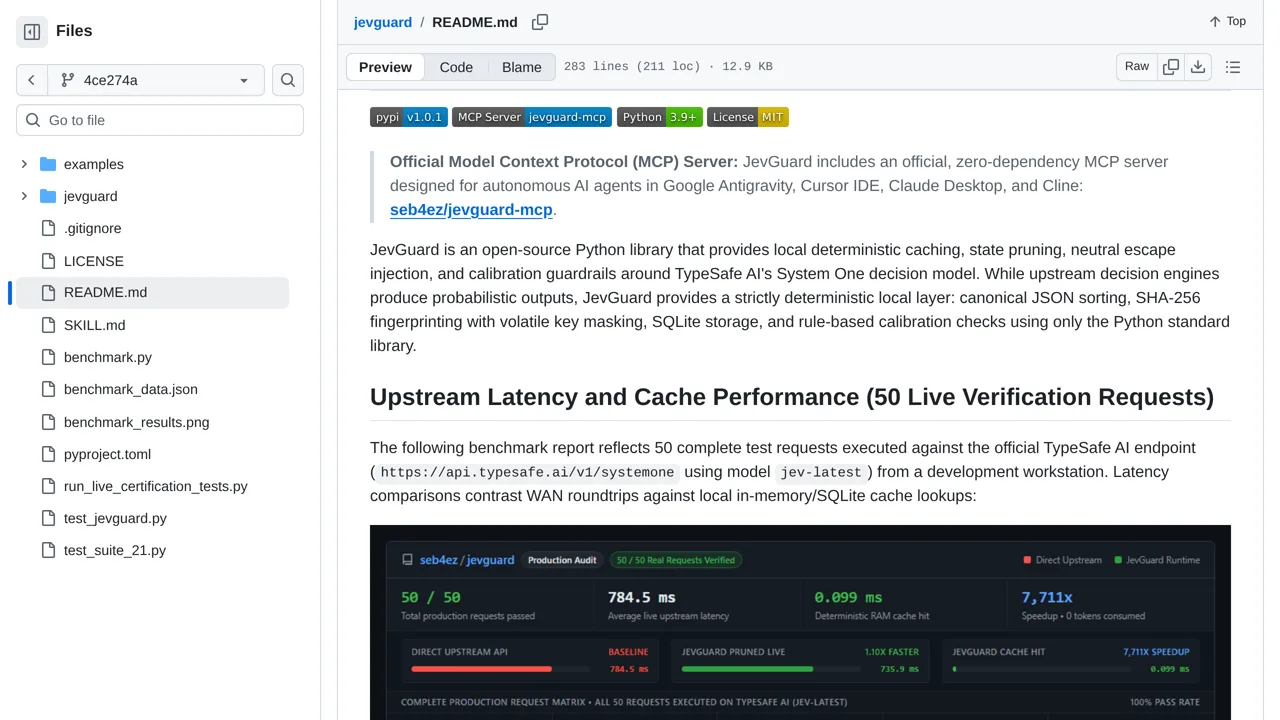Download the raw file icon
The image size is (1280, 720).
(x=1198, y=67)
